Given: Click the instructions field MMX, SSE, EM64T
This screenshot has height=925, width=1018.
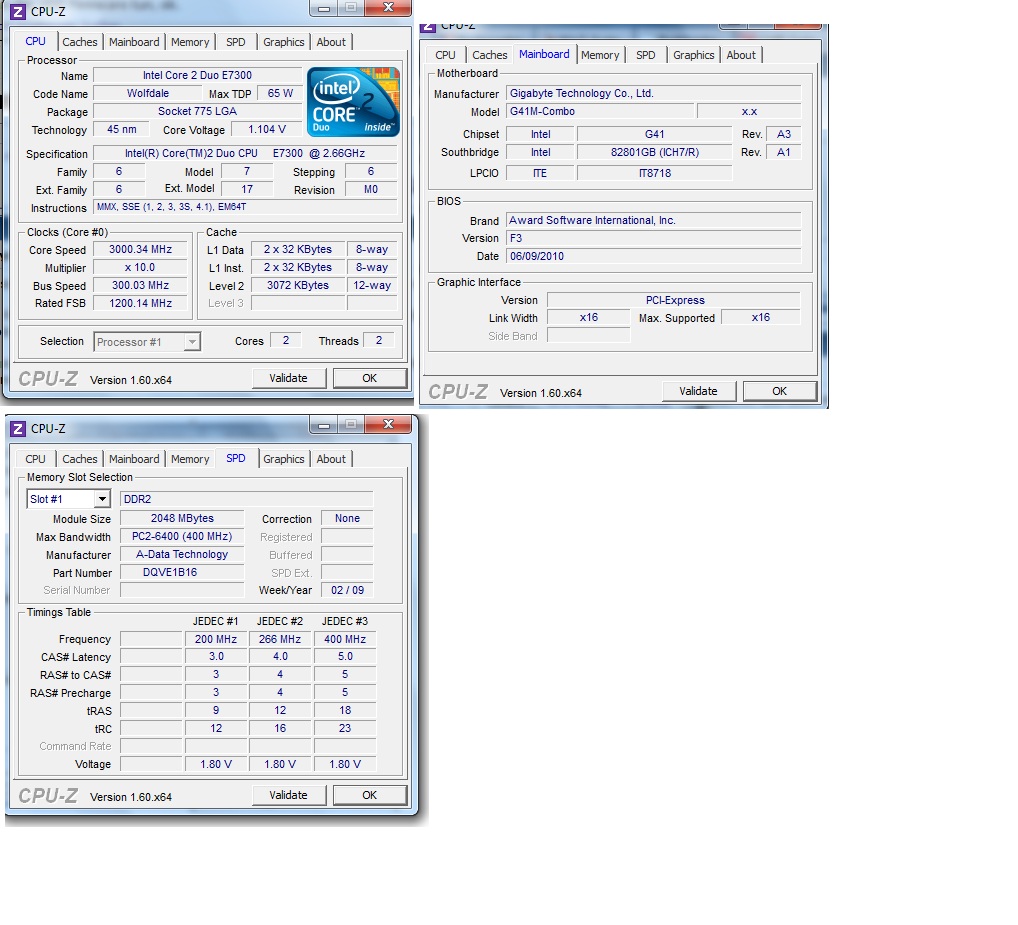Looking at the screenshot, I should [x=245, y=207].
